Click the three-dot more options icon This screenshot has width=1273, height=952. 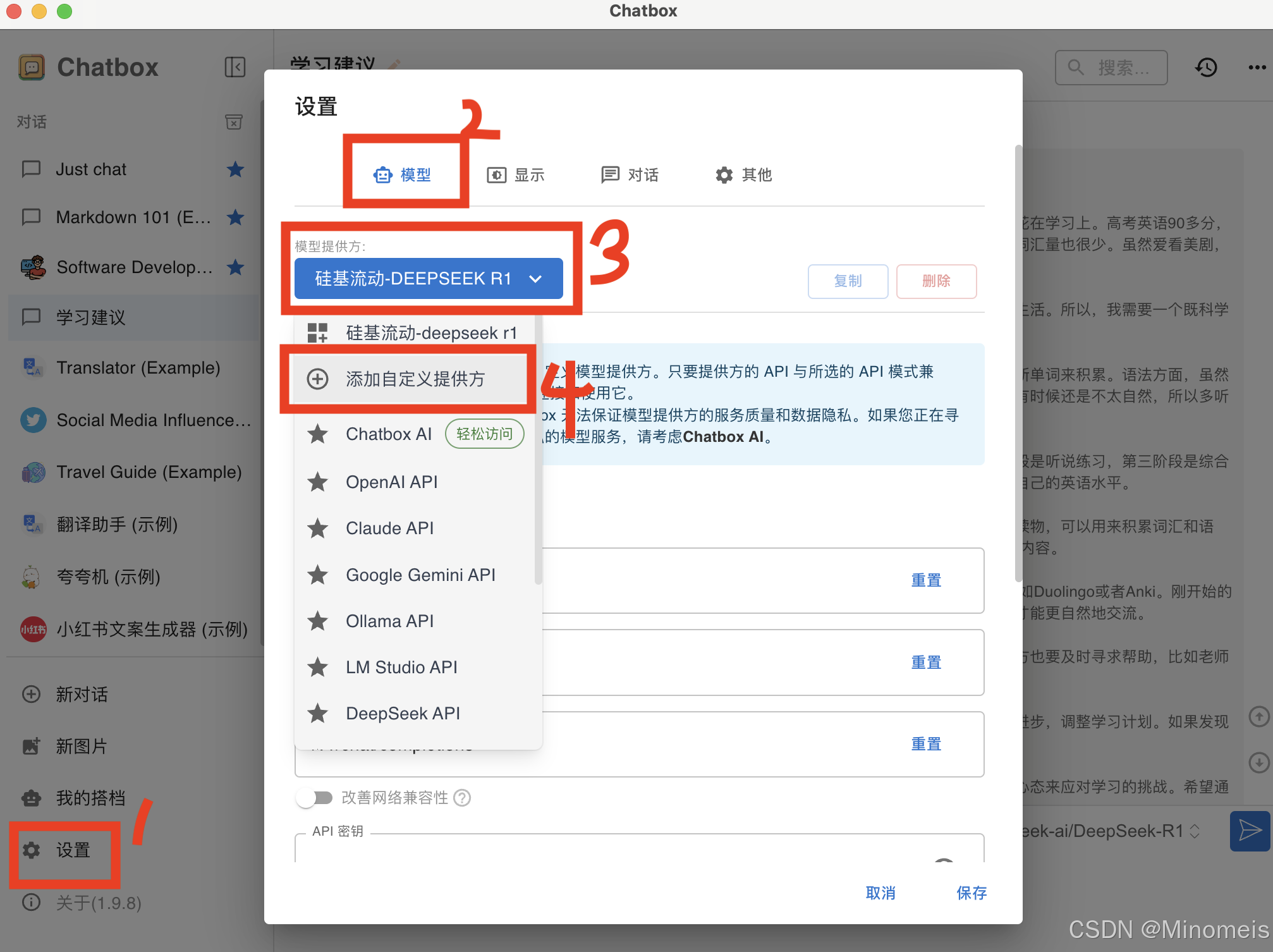[1257, 67]
